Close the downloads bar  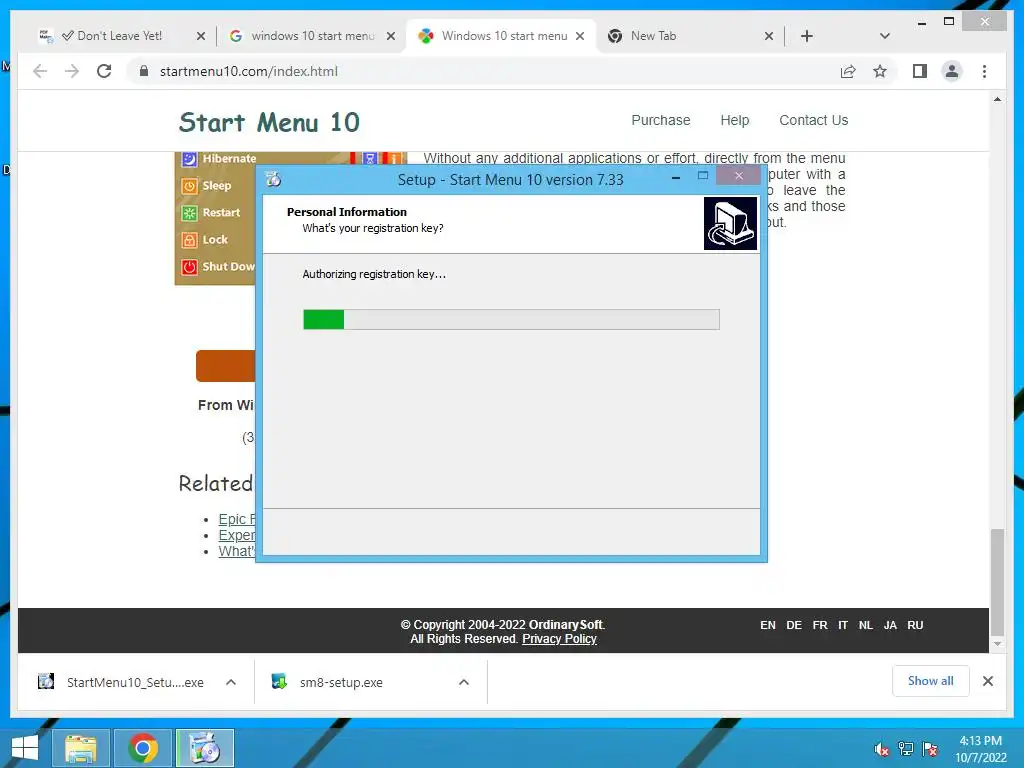coord(988,681)
